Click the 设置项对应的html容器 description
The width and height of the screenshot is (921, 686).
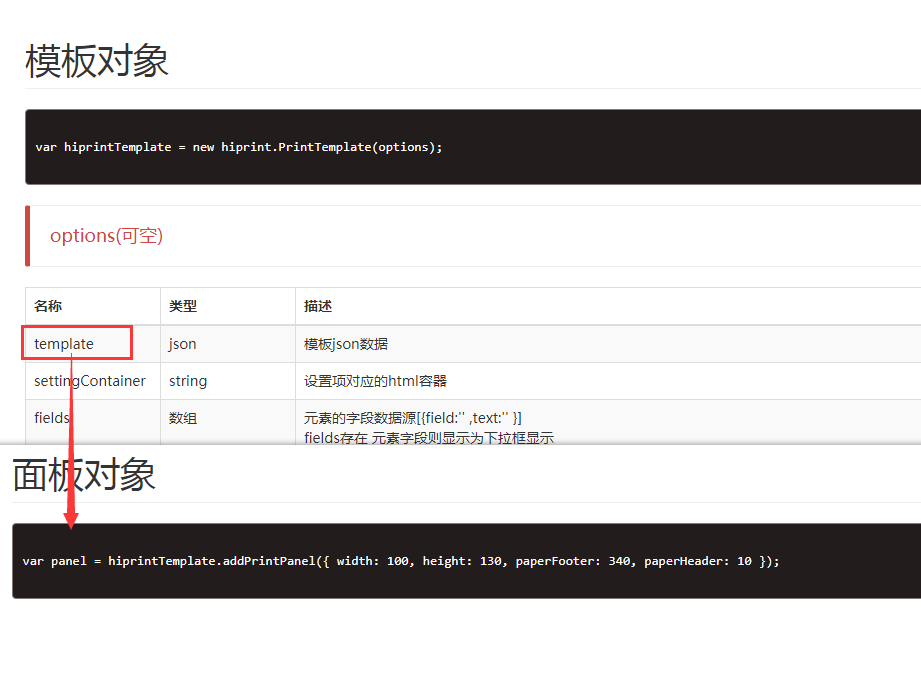tap(375, 381)
